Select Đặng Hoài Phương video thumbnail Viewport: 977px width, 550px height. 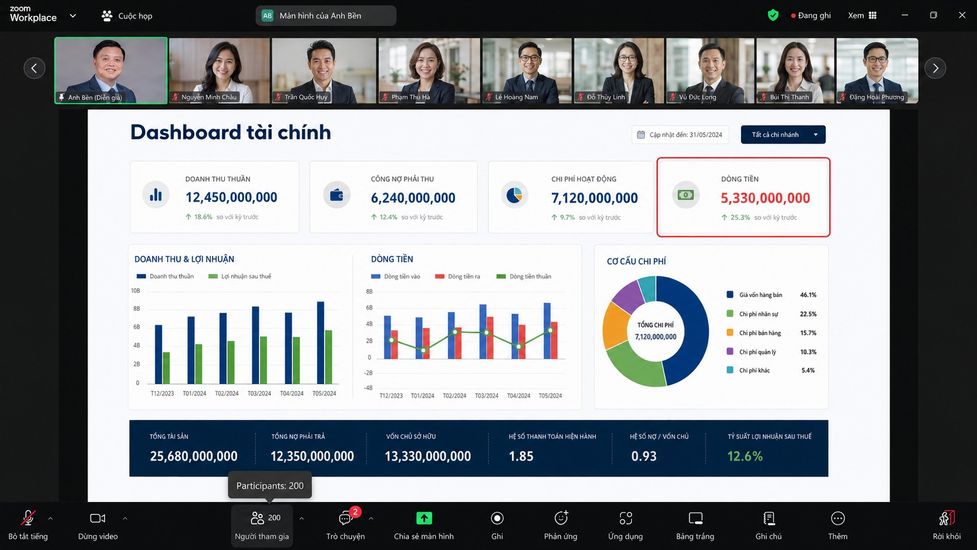877,70
